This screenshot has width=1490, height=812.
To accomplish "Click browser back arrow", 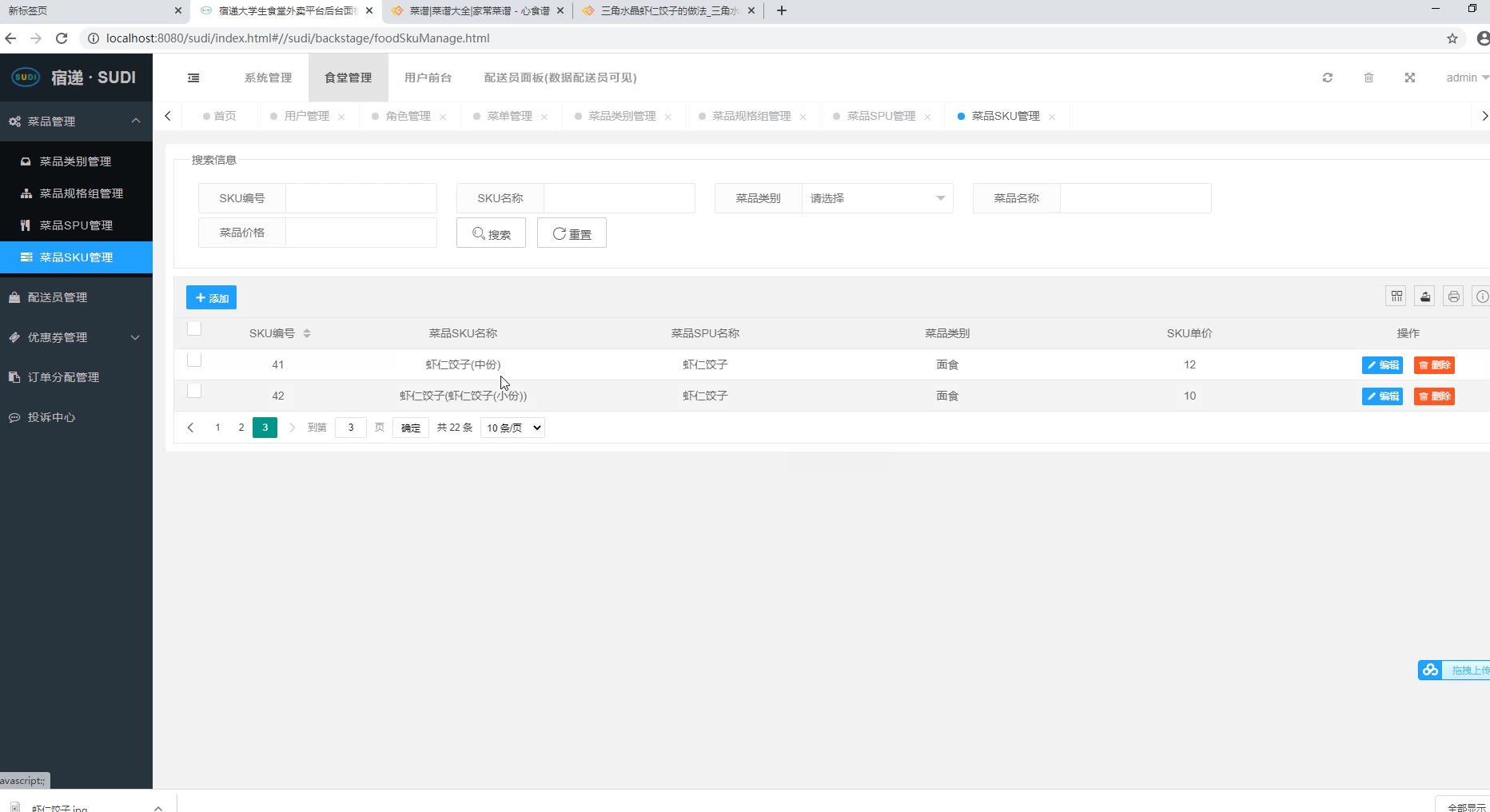I will (x=10, y=38).
